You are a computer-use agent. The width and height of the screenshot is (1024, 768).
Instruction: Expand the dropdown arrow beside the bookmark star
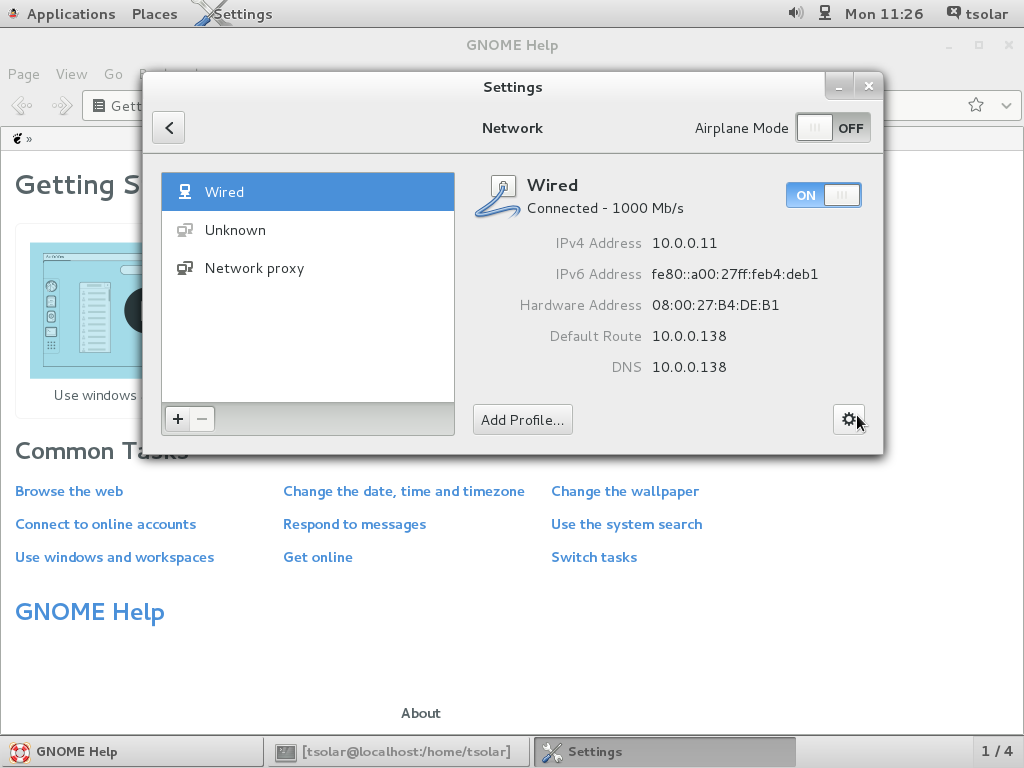(1006, 105)
